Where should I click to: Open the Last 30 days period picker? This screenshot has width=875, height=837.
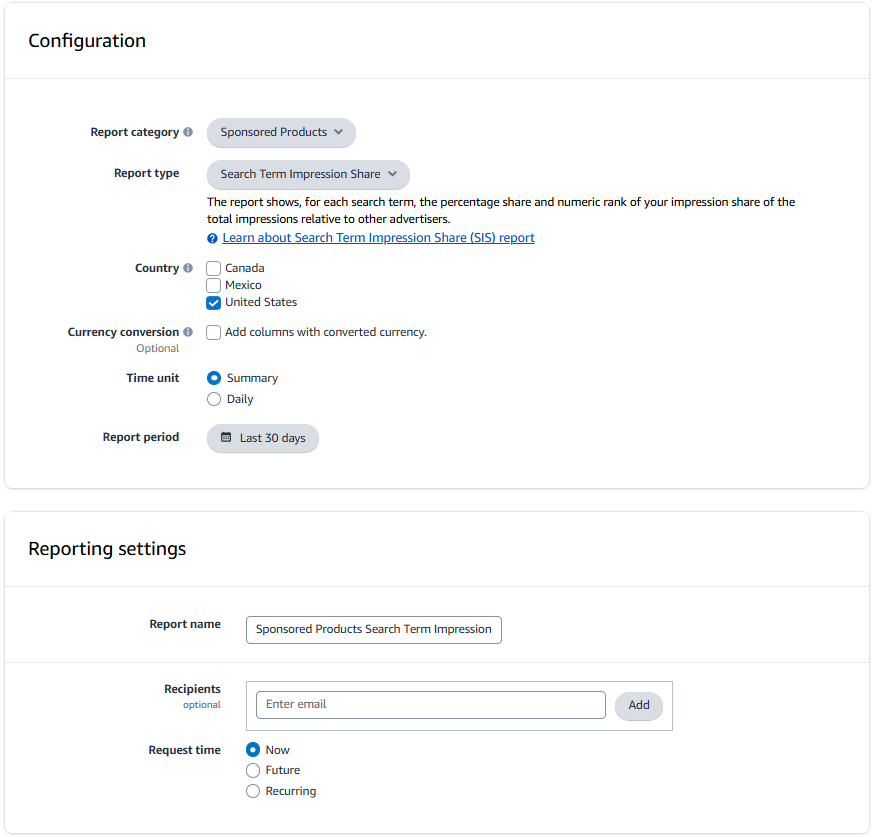tap(263, 439)
